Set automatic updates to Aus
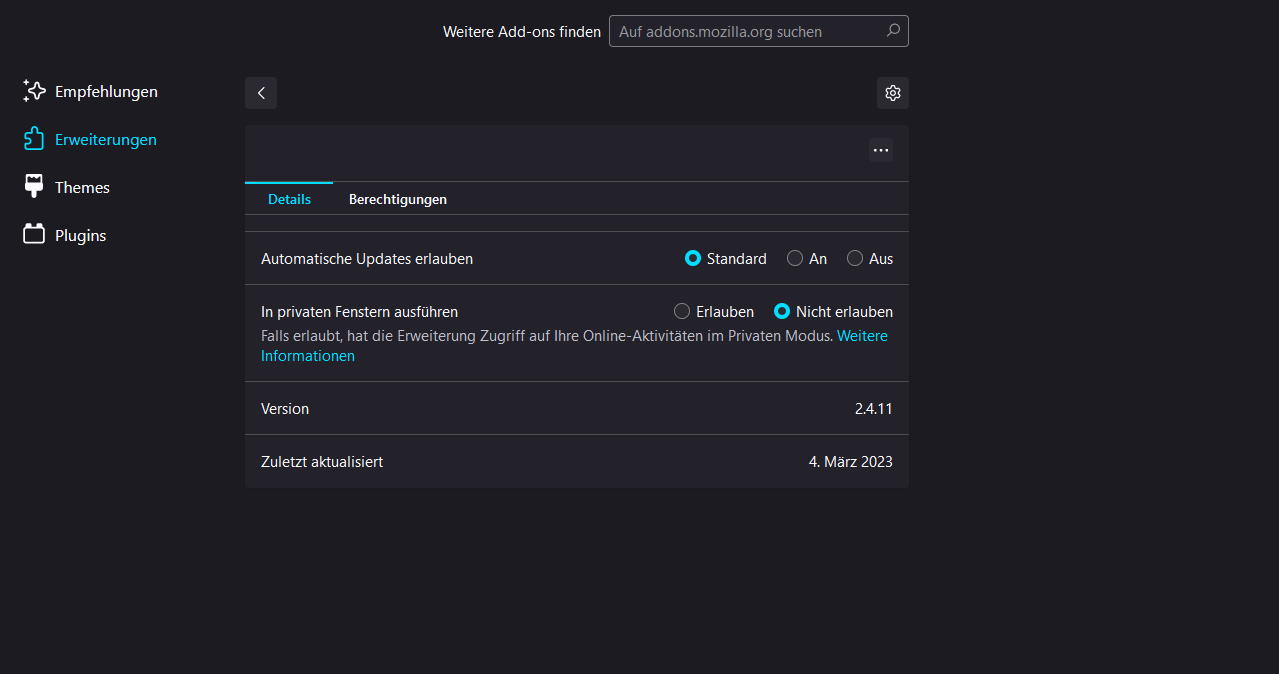 [855, 258]
